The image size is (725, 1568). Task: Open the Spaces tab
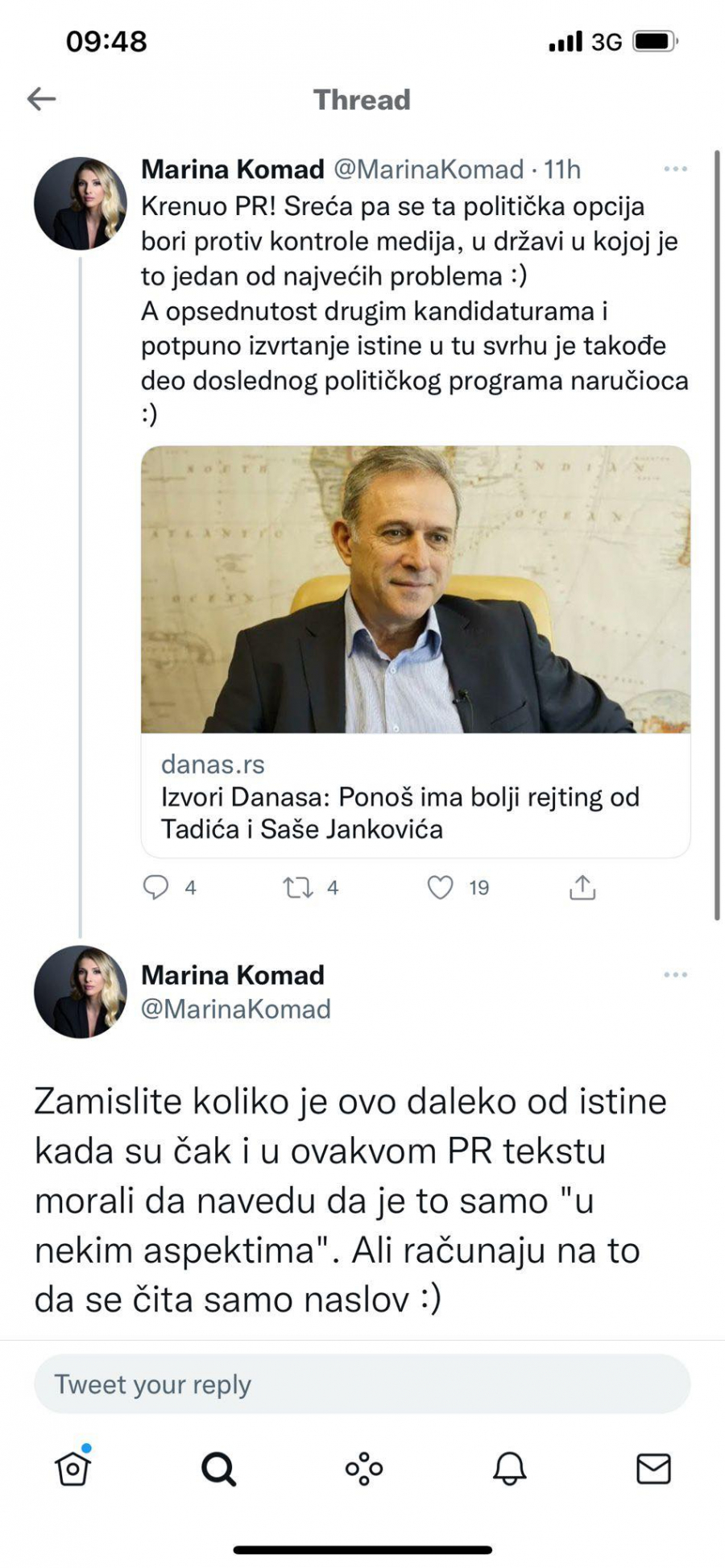pyautogui.click(x=362, y=1469)
